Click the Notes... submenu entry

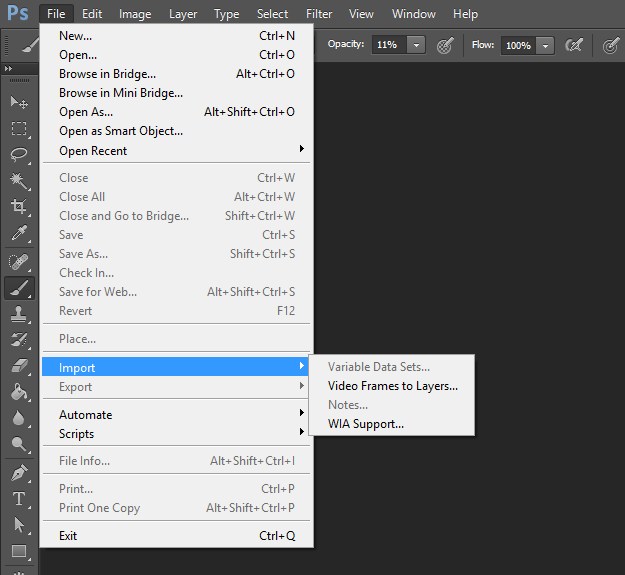[x=392, y=405]
